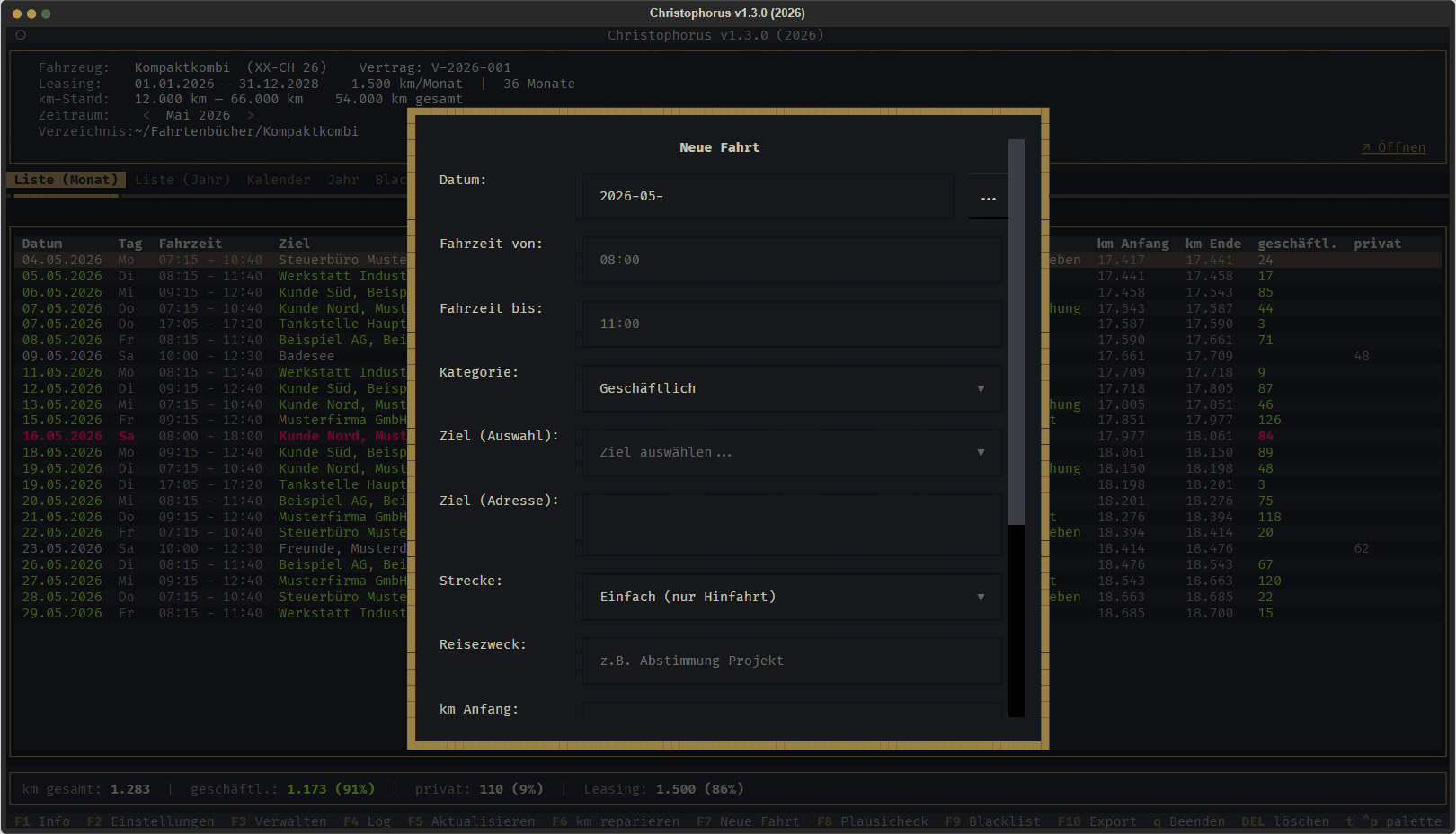Open the Öffnen directory link
Screen dimensions: 1456x834
coord(1393,147)
